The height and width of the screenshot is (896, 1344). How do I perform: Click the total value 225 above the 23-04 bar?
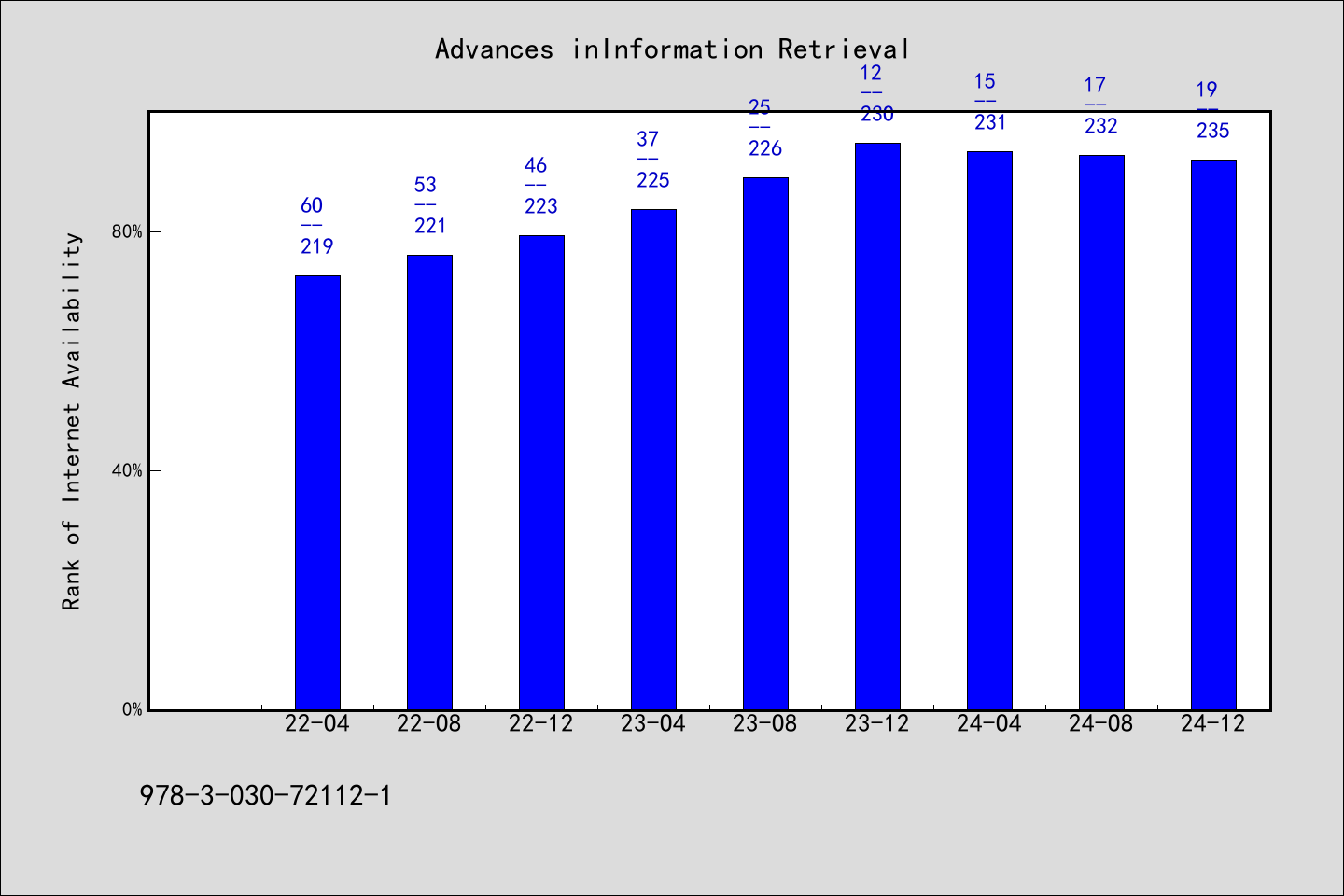coord(653,181)
